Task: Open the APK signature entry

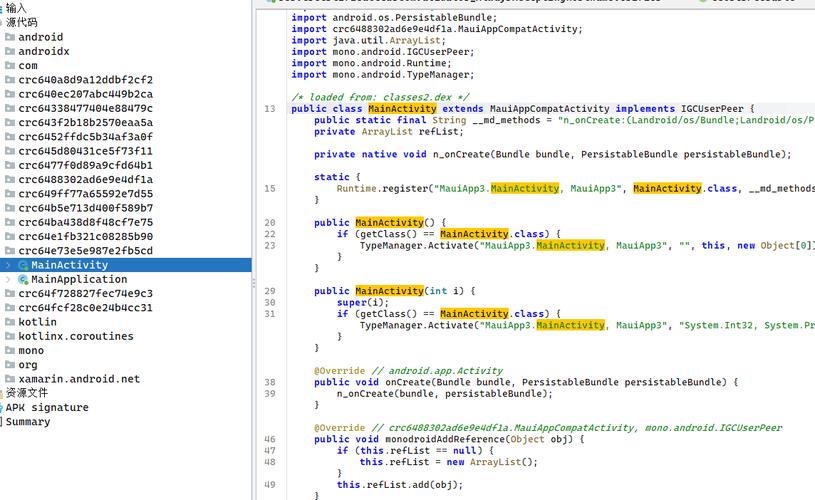Action: coord(46,408)
